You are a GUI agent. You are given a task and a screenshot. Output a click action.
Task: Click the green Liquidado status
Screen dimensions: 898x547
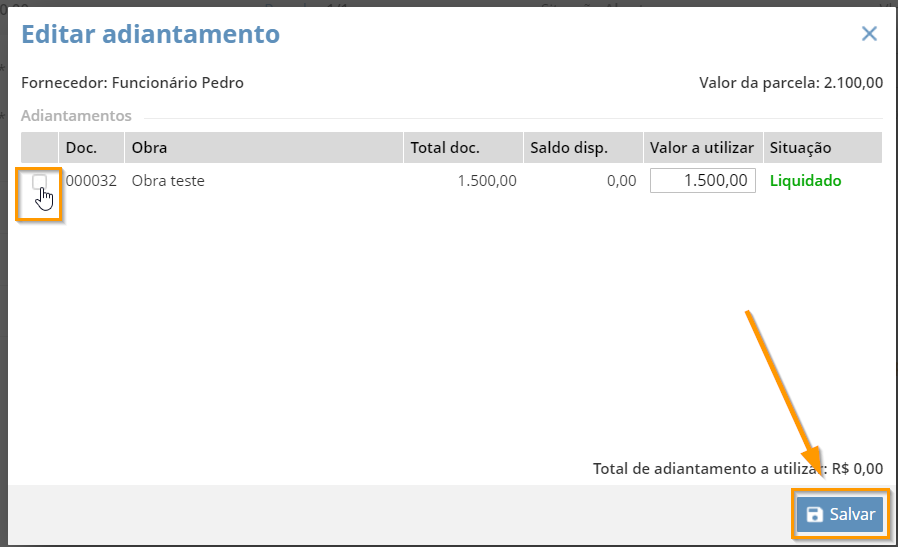(x=805, y=181)
